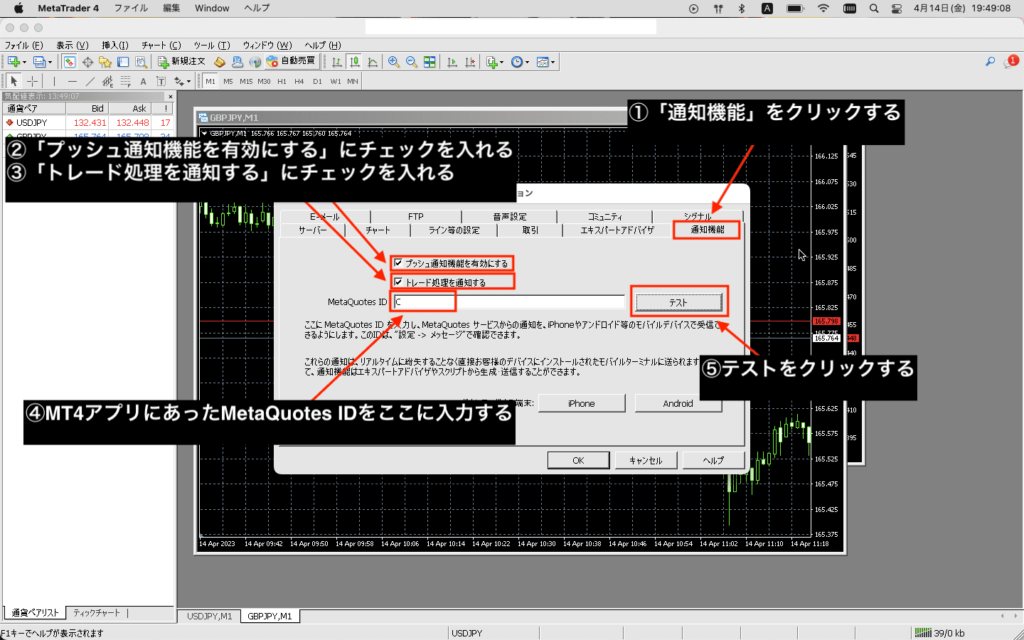Switch to the 音声設定 tab
The width and height of the screenshot is (1024, 640).
(x=510, y=216)
